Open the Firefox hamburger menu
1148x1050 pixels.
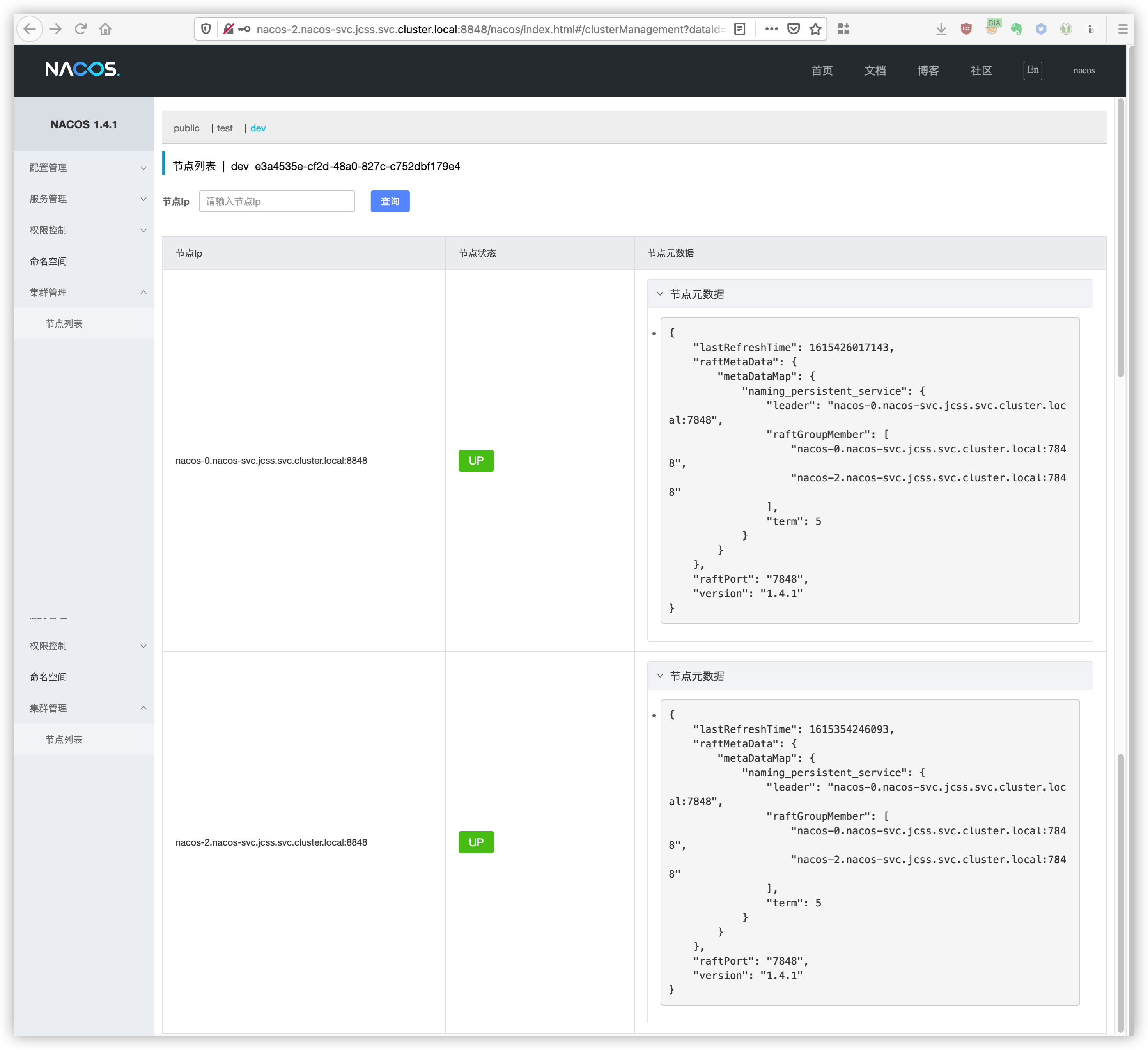pos(1122,28)
